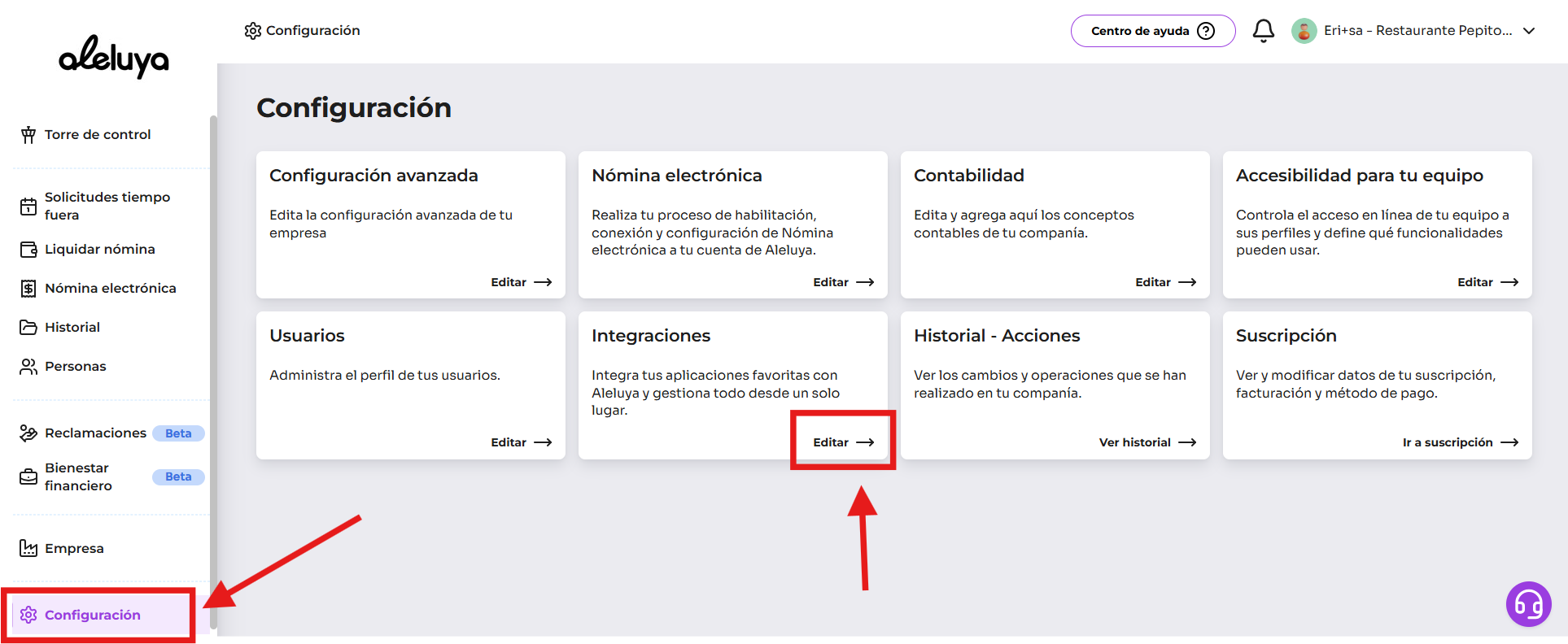Go to Torre de control
Image resolution: width=1568 pixels, height=644 pixels.
click(98, 135)
